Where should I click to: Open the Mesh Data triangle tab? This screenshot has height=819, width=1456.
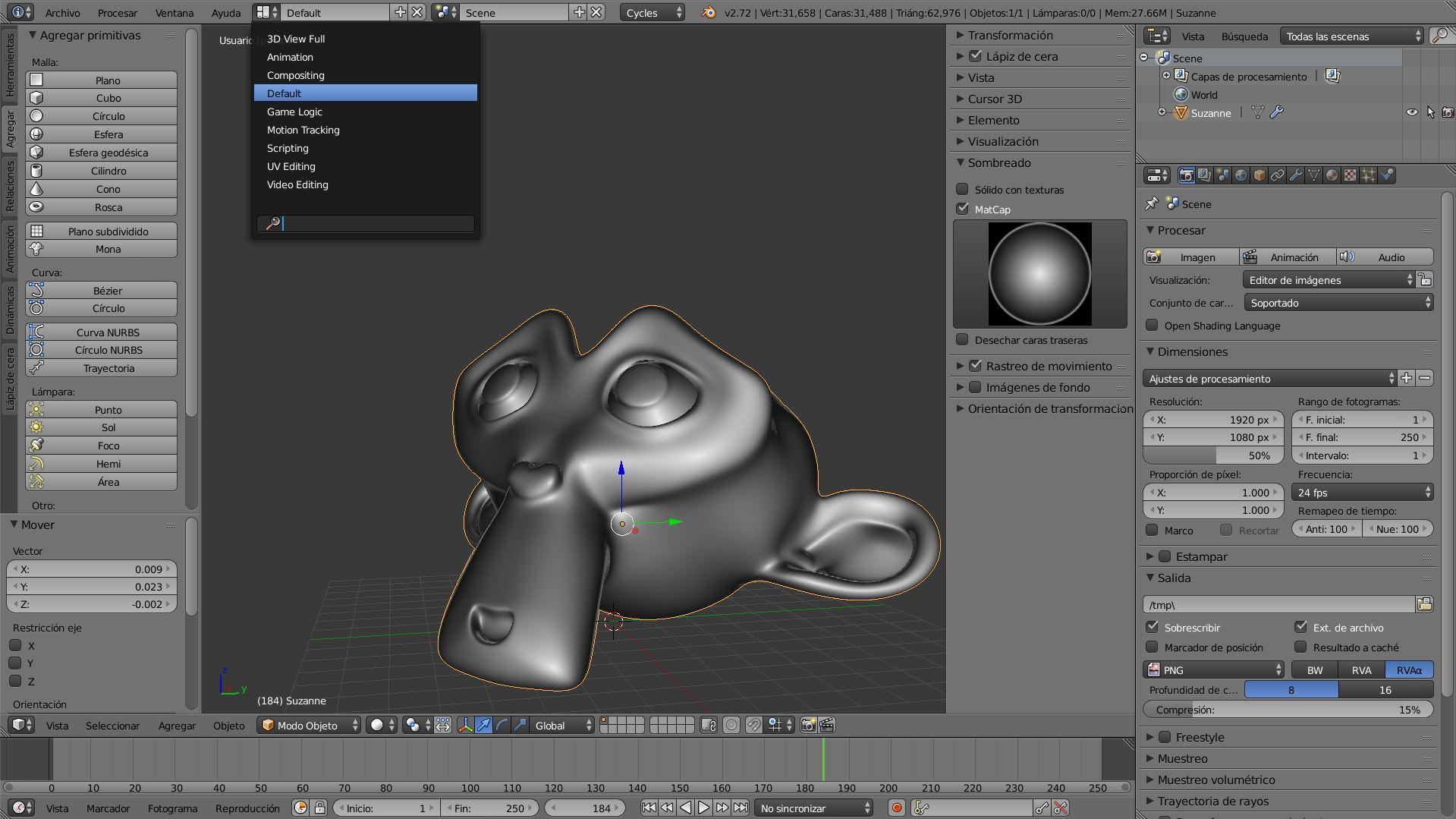(x=1313, y=175)
